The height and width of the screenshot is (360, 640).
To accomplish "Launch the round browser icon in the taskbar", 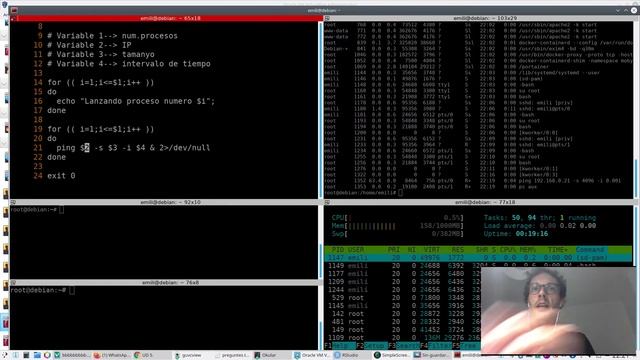I will [x=47, y=355].
